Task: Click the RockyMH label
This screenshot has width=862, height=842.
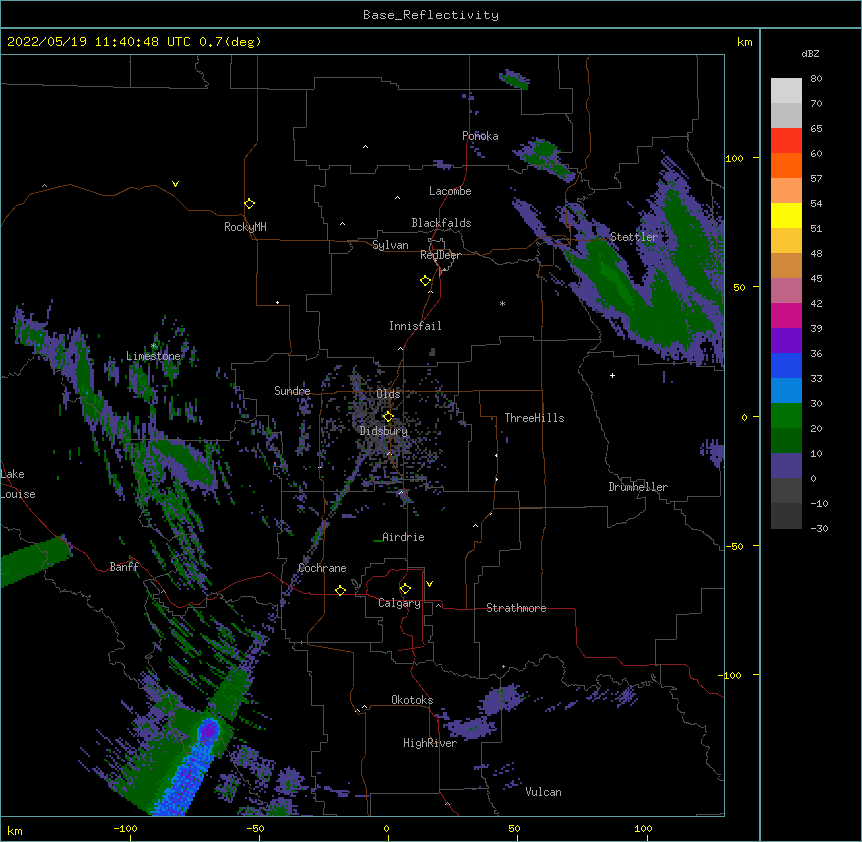Action: click(x=245, y=227)
